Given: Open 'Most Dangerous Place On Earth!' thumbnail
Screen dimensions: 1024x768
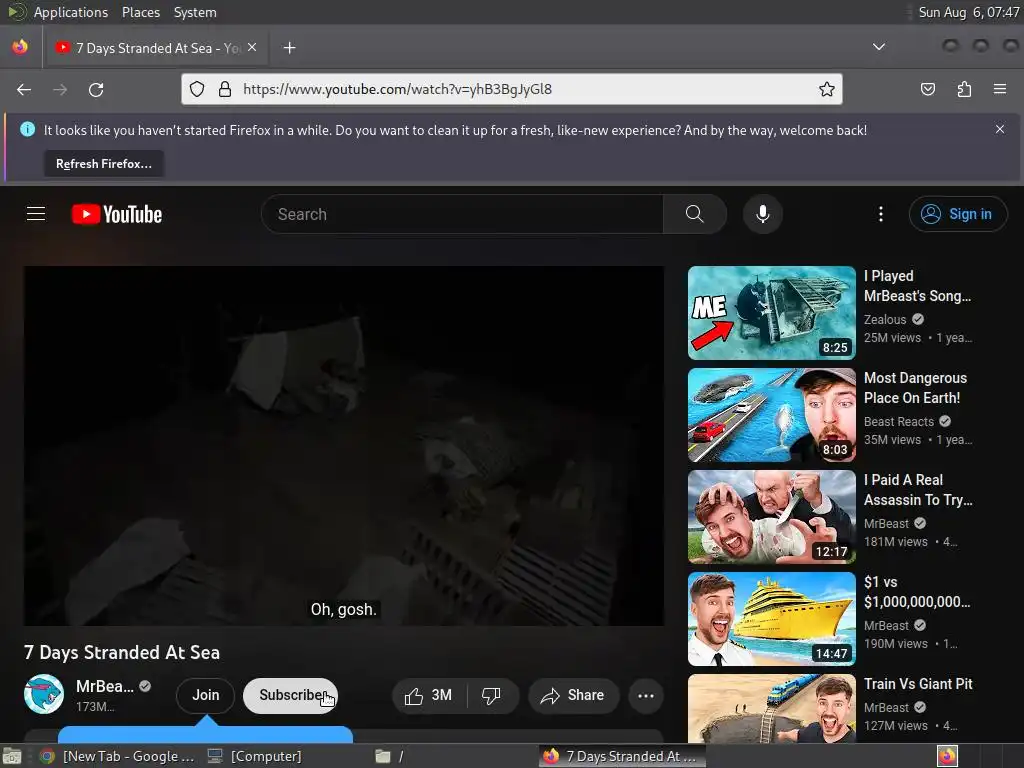Looking at the screenshot, I should 771,415.
